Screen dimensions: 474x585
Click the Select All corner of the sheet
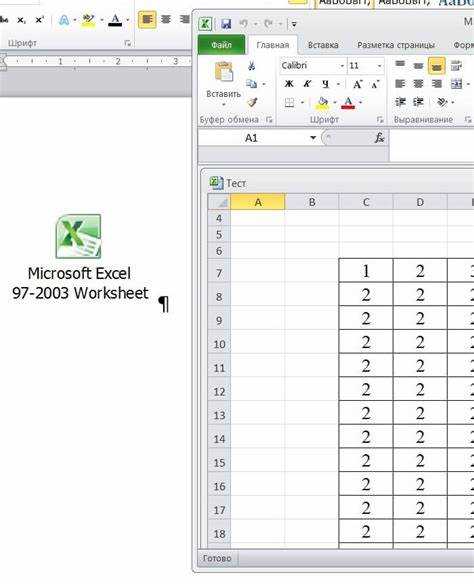point(219,202)
